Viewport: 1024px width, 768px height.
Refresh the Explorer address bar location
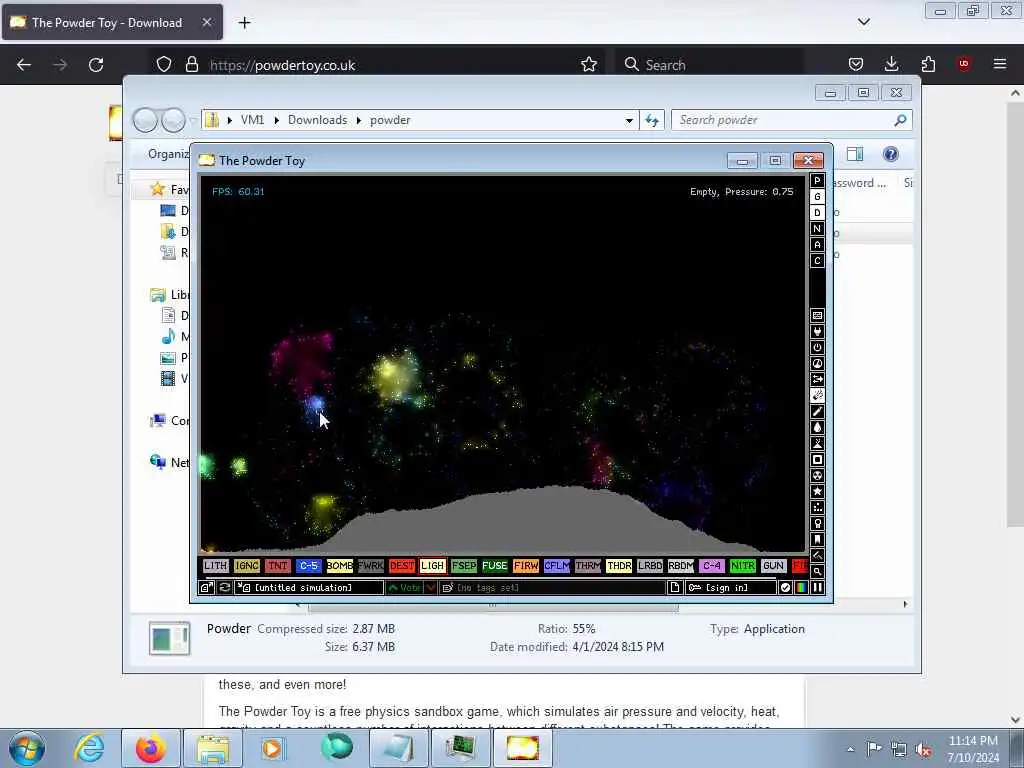(x=652, y=120)
